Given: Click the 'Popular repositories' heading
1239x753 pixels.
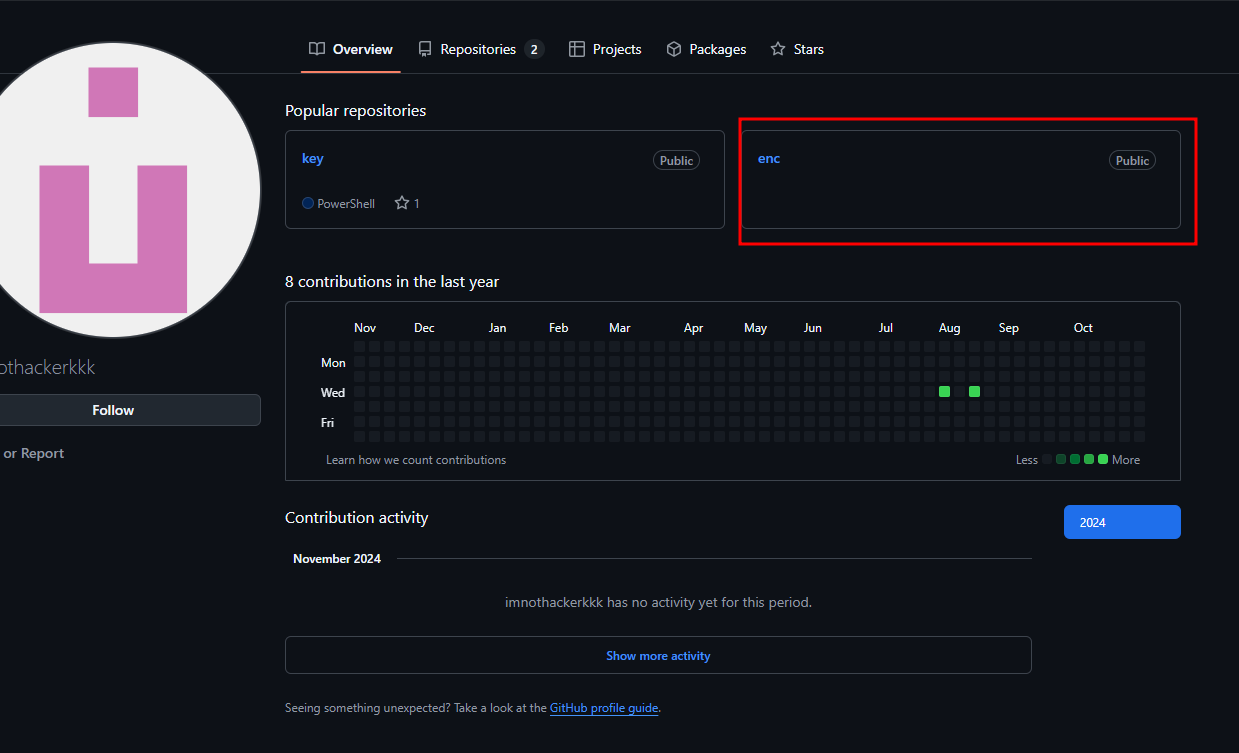Looking at the screenshot, I should pyautogui.click(x=355, y=110).
